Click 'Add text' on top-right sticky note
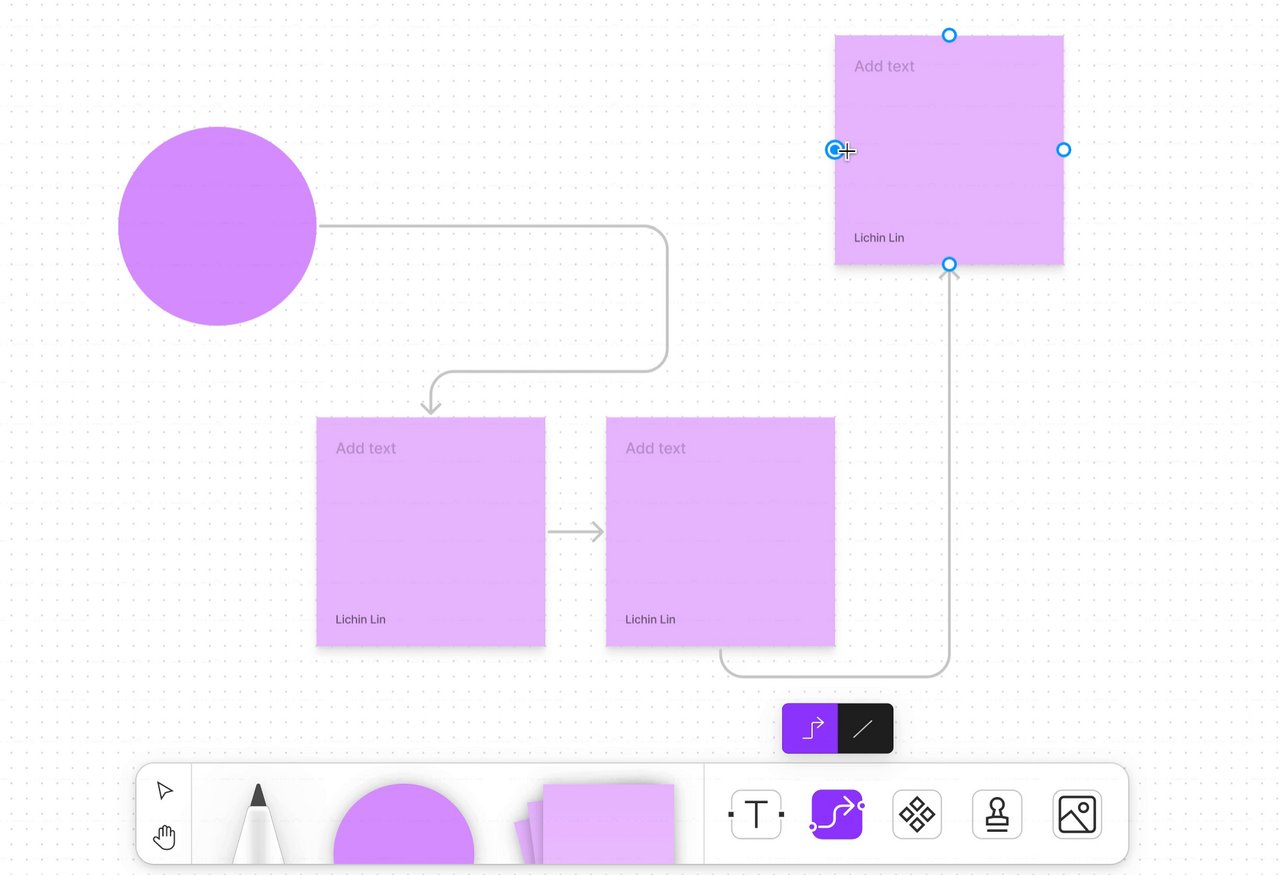Screen dimensions: 1280x875 [884, 66]
